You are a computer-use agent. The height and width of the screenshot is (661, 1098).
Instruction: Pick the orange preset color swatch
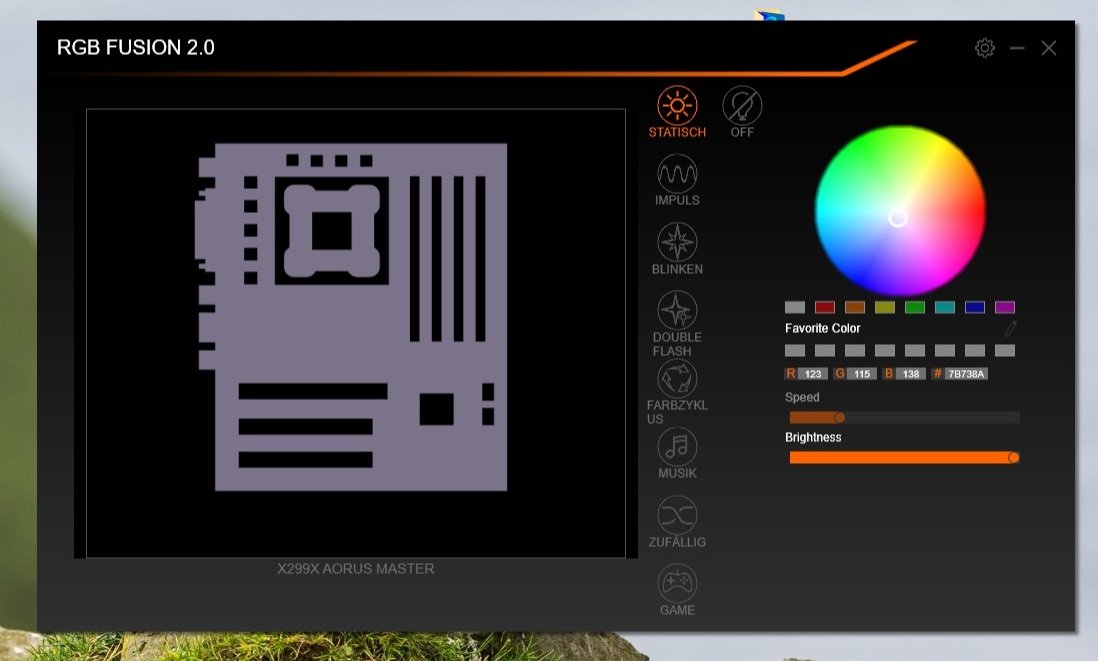(855, 307)
